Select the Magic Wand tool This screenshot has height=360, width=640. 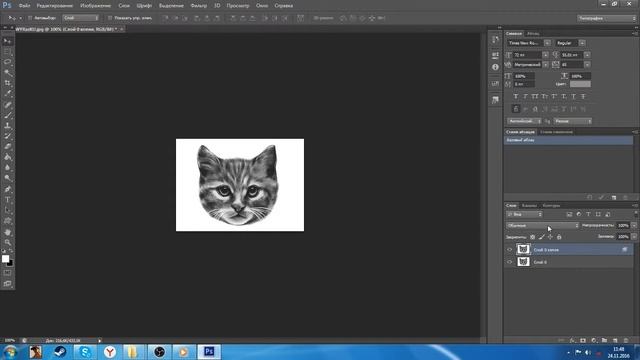tap(7, 73)
